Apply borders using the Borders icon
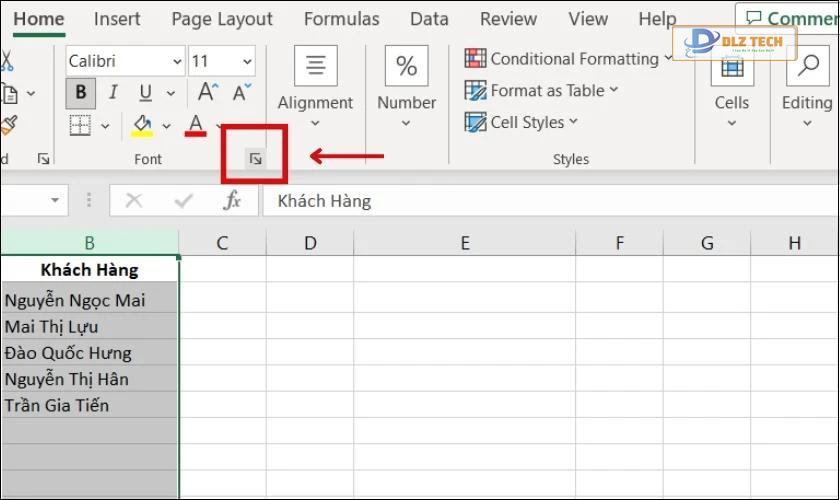Screen dimensions: 840x500 tap(80, 125)
